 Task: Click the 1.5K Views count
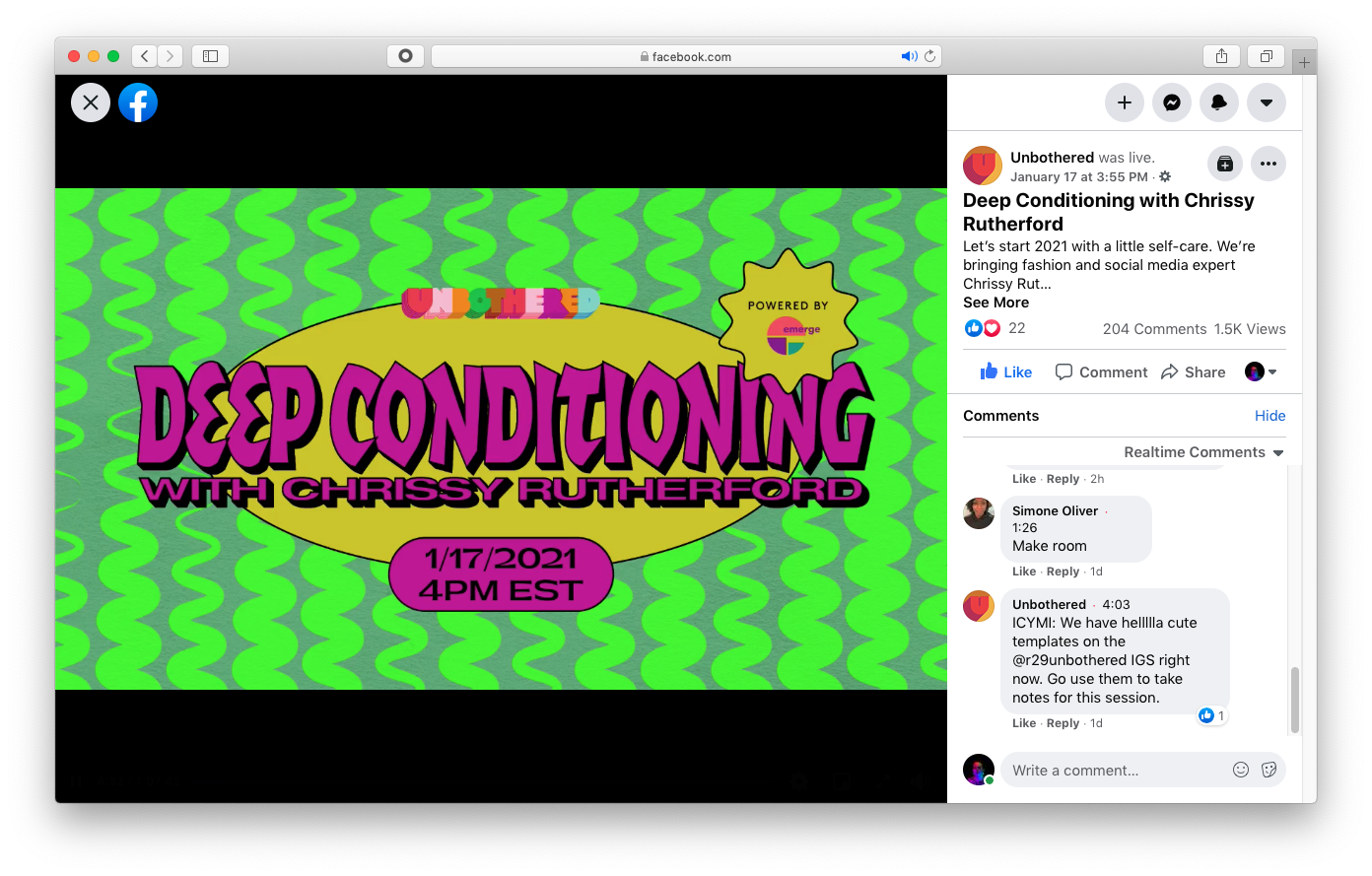pos(1250,329)
